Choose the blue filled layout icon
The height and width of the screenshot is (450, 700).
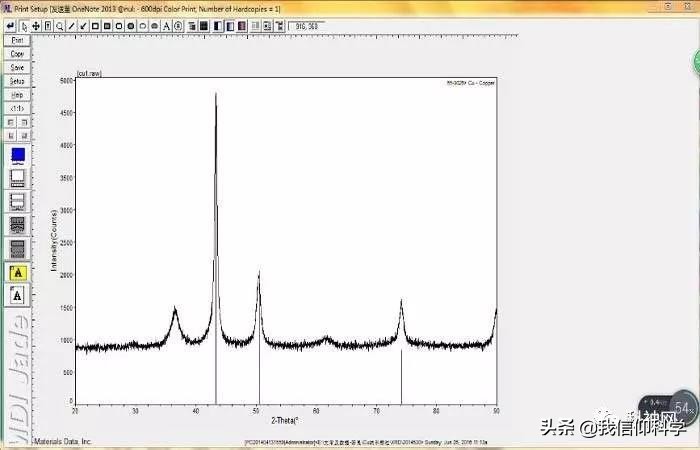pyautogui.click(x=18, y=155)
